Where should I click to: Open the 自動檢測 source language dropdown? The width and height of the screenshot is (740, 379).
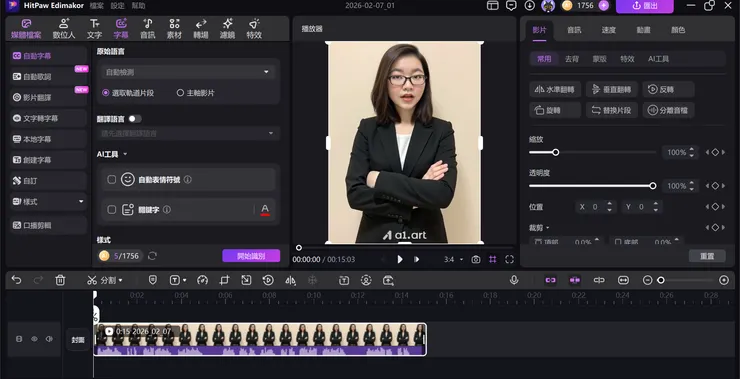tap(188, 72)
